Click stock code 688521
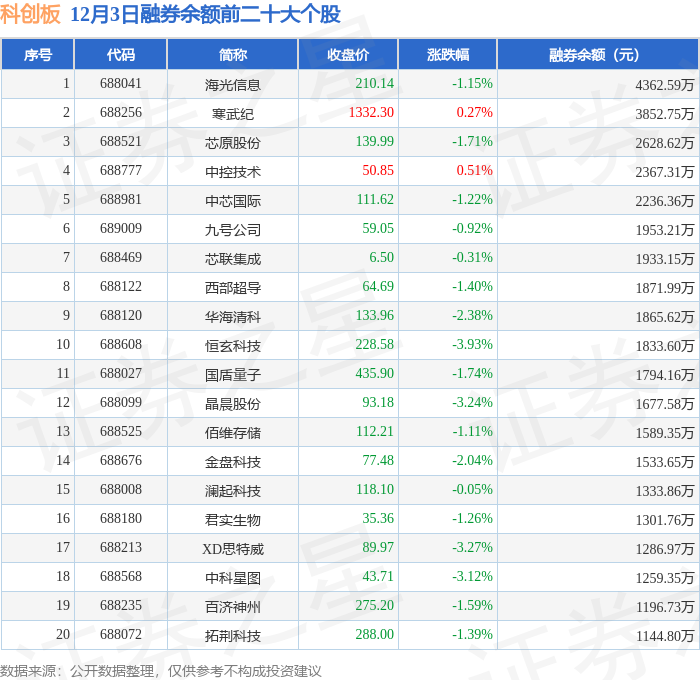 tap(121, 142)
